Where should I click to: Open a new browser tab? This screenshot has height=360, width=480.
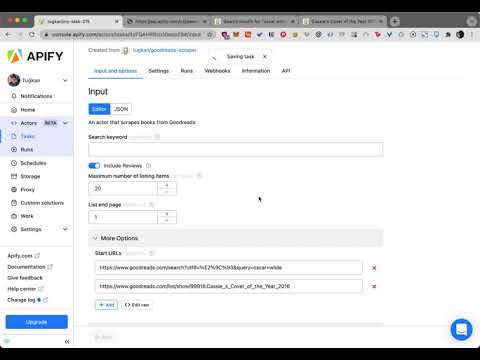point(395,21)
